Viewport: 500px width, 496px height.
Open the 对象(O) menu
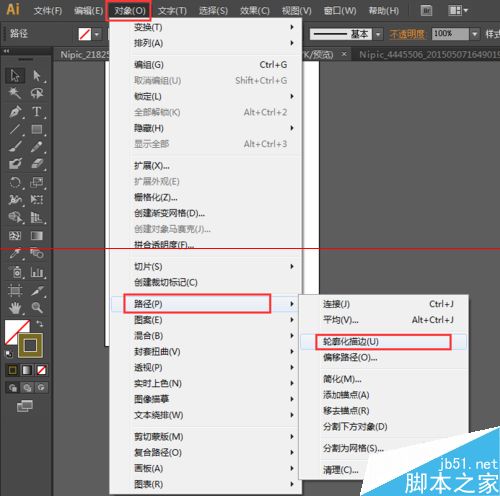pos(129,11)
